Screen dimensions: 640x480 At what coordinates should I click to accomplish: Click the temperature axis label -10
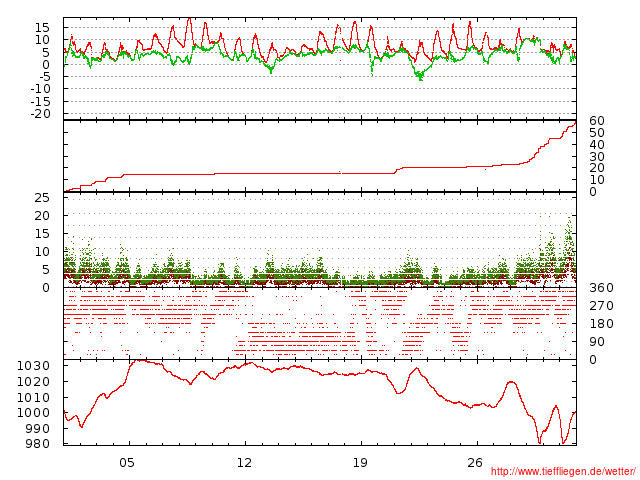40,89
